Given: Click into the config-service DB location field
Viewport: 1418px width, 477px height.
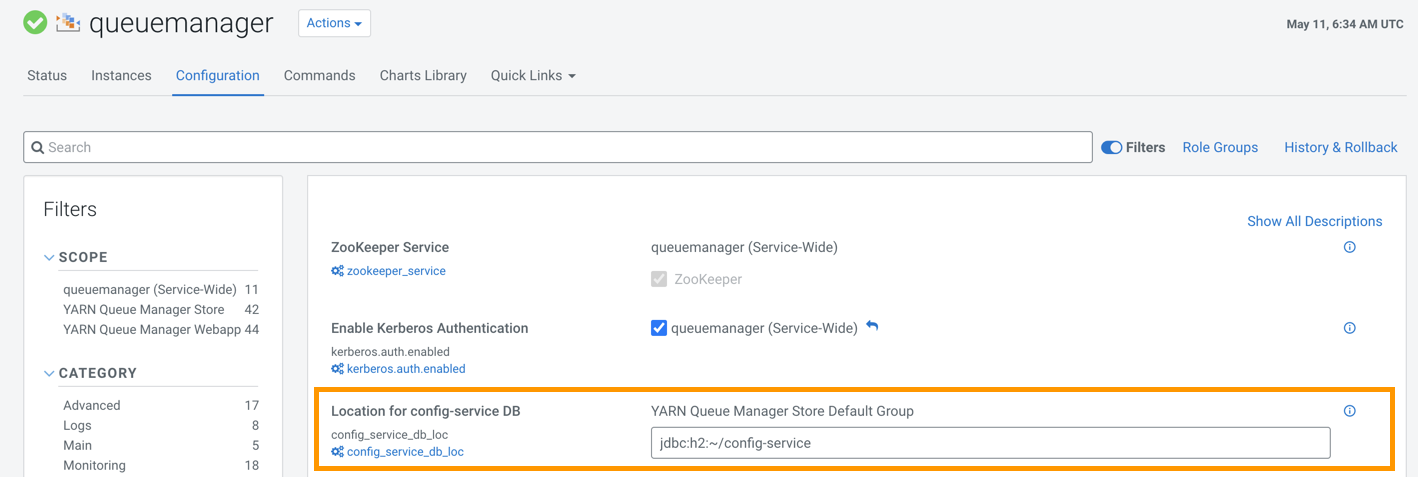Looking at the screenshot, I should point(990,443).
